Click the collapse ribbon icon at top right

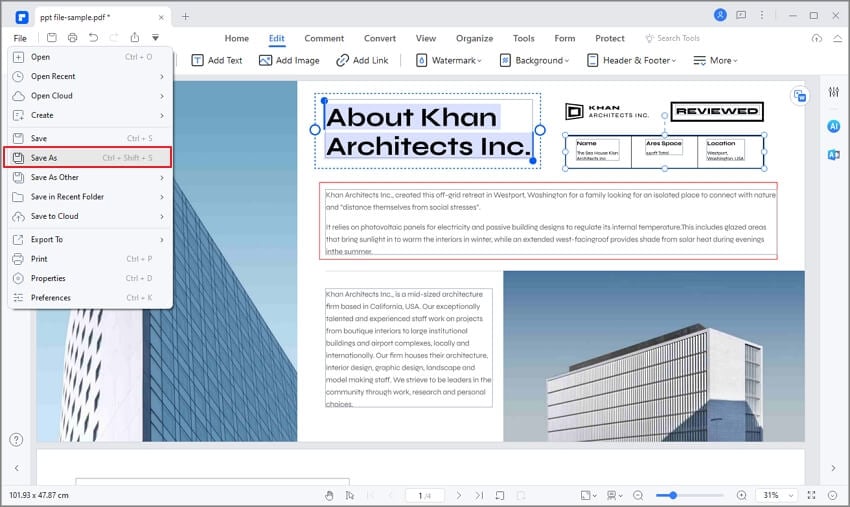pyautogui.click(x=838, y=38)
